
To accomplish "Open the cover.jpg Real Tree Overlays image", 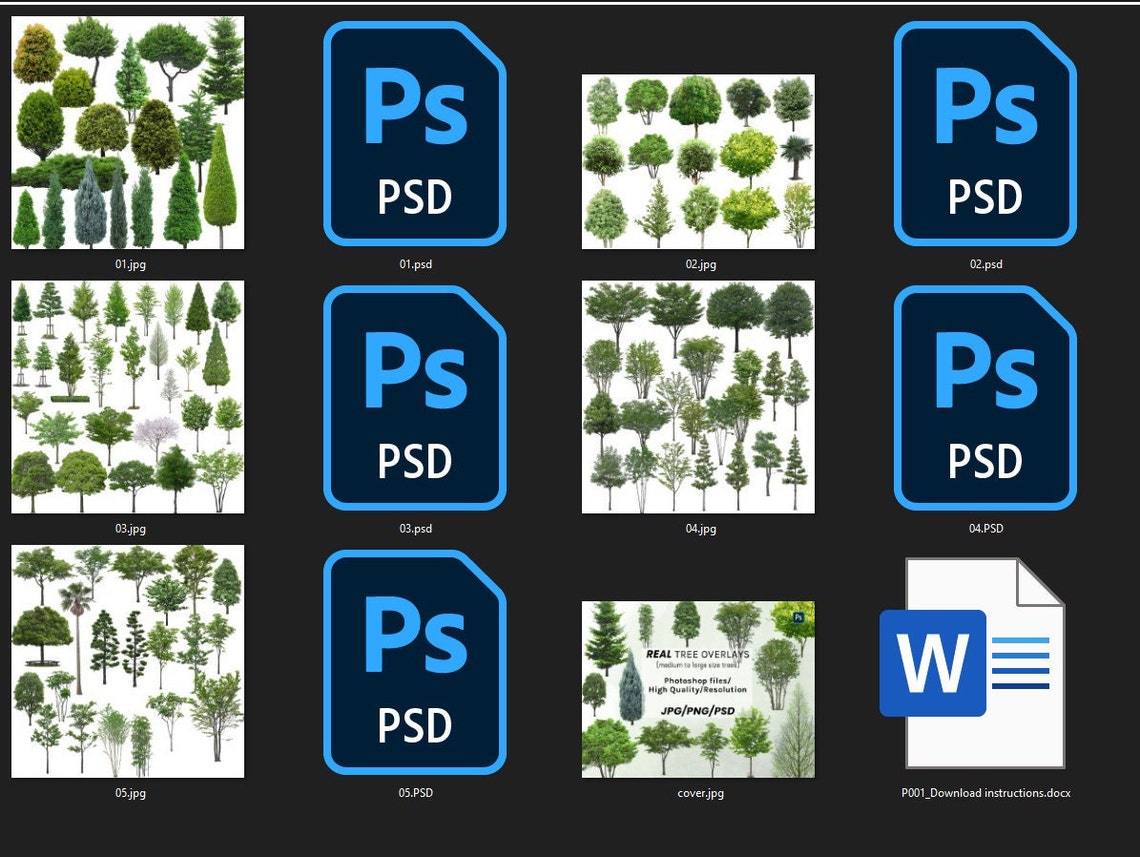I will 699,685.
